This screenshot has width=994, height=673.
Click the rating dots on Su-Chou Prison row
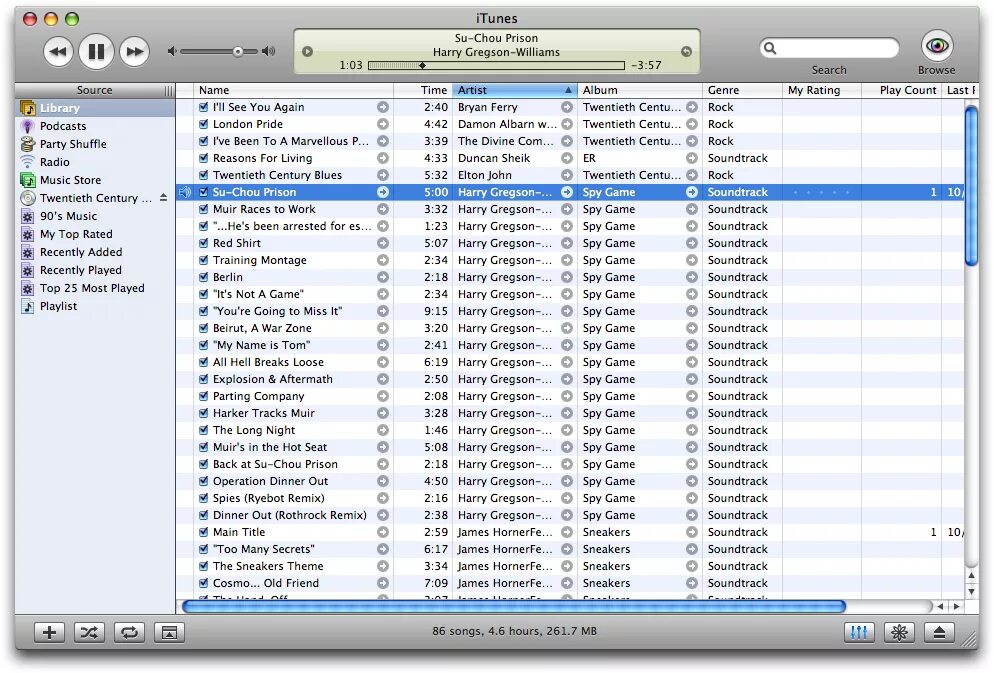pyautogui.click(x=822, y=192)
